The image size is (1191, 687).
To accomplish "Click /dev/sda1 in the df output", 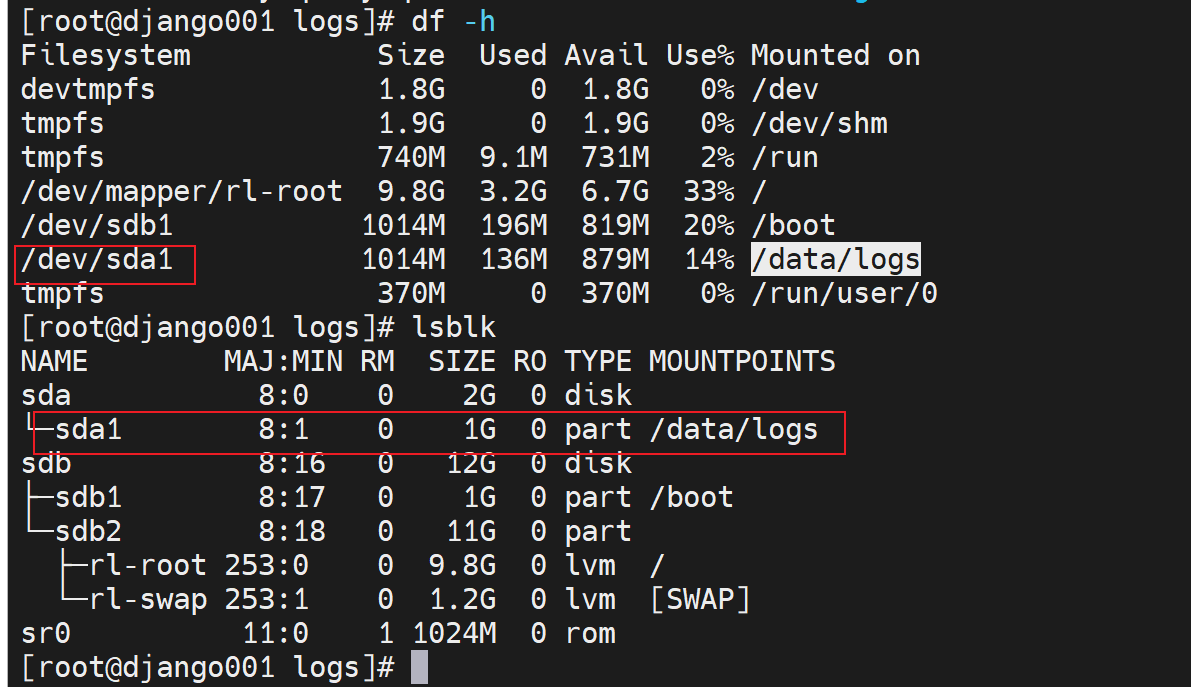I will 97,260.
